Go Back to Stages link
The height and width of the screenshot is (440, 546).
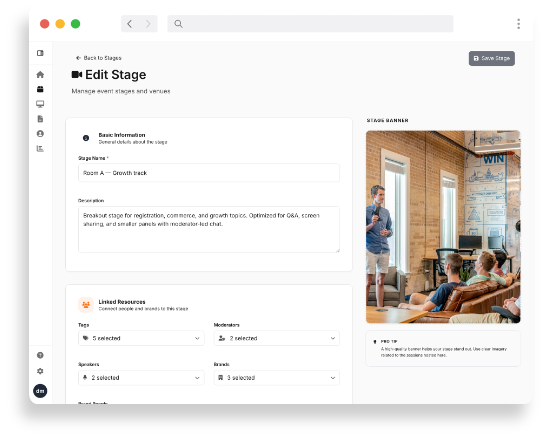click(99, 58)
